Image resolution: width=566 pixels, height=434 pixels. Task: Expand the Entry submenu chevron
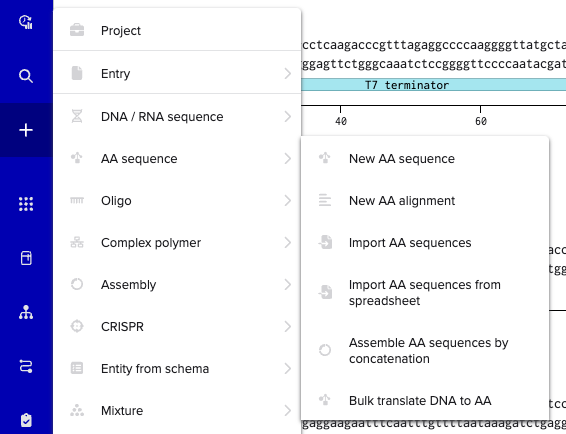288,74
